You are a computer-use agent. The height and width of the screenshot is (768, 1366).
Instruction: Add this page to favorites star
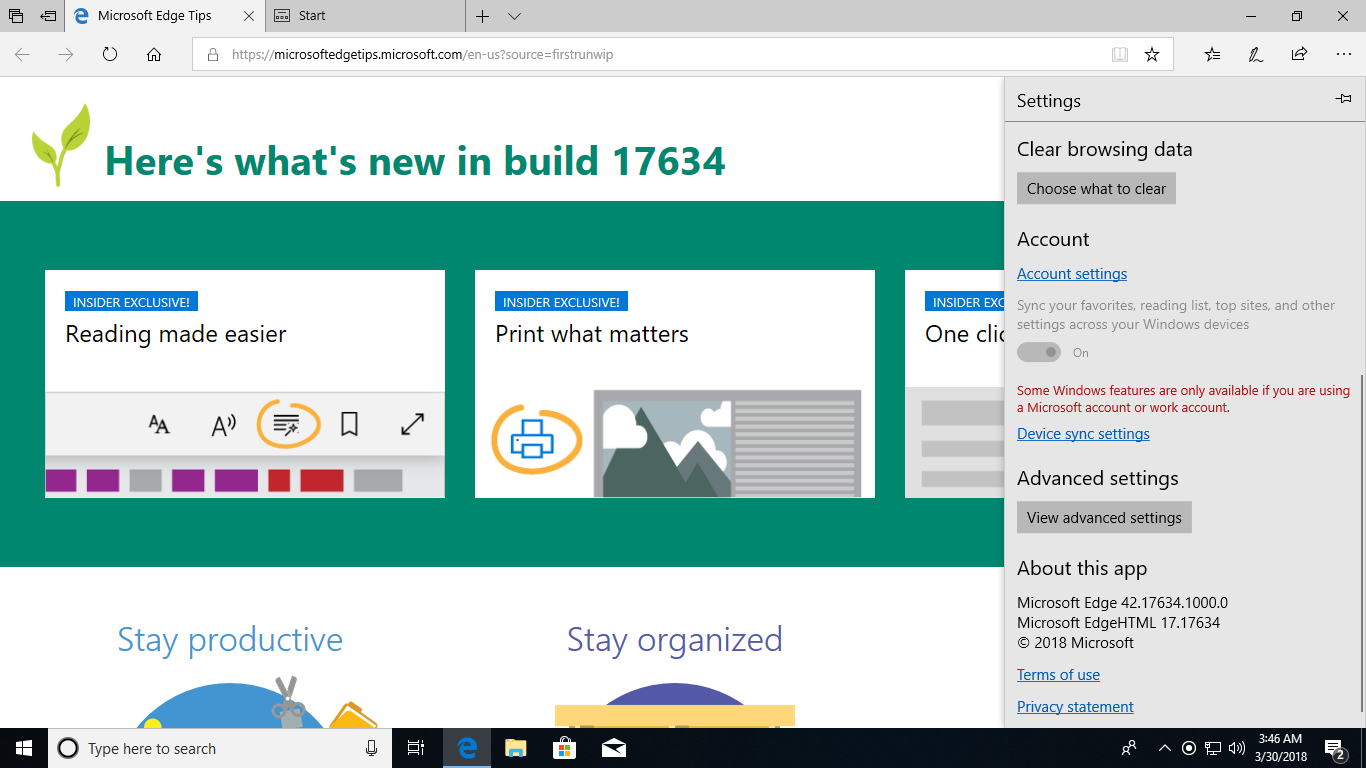click(1152, 55)
